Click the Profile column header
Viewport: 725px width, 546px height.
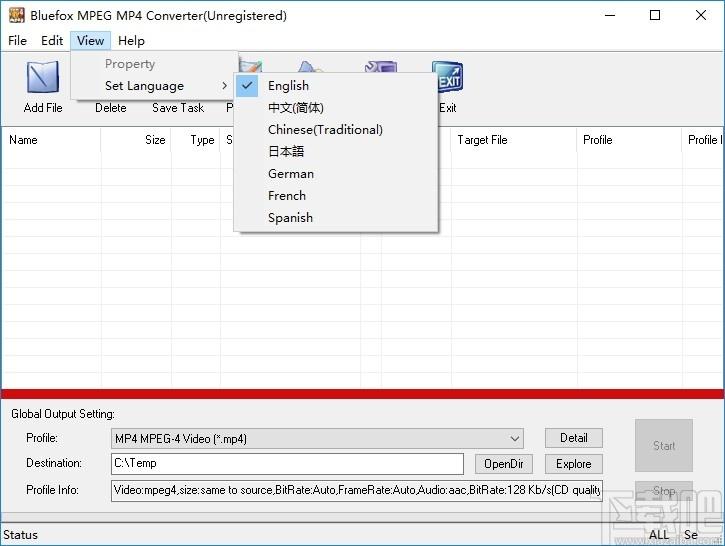(629, 140)
